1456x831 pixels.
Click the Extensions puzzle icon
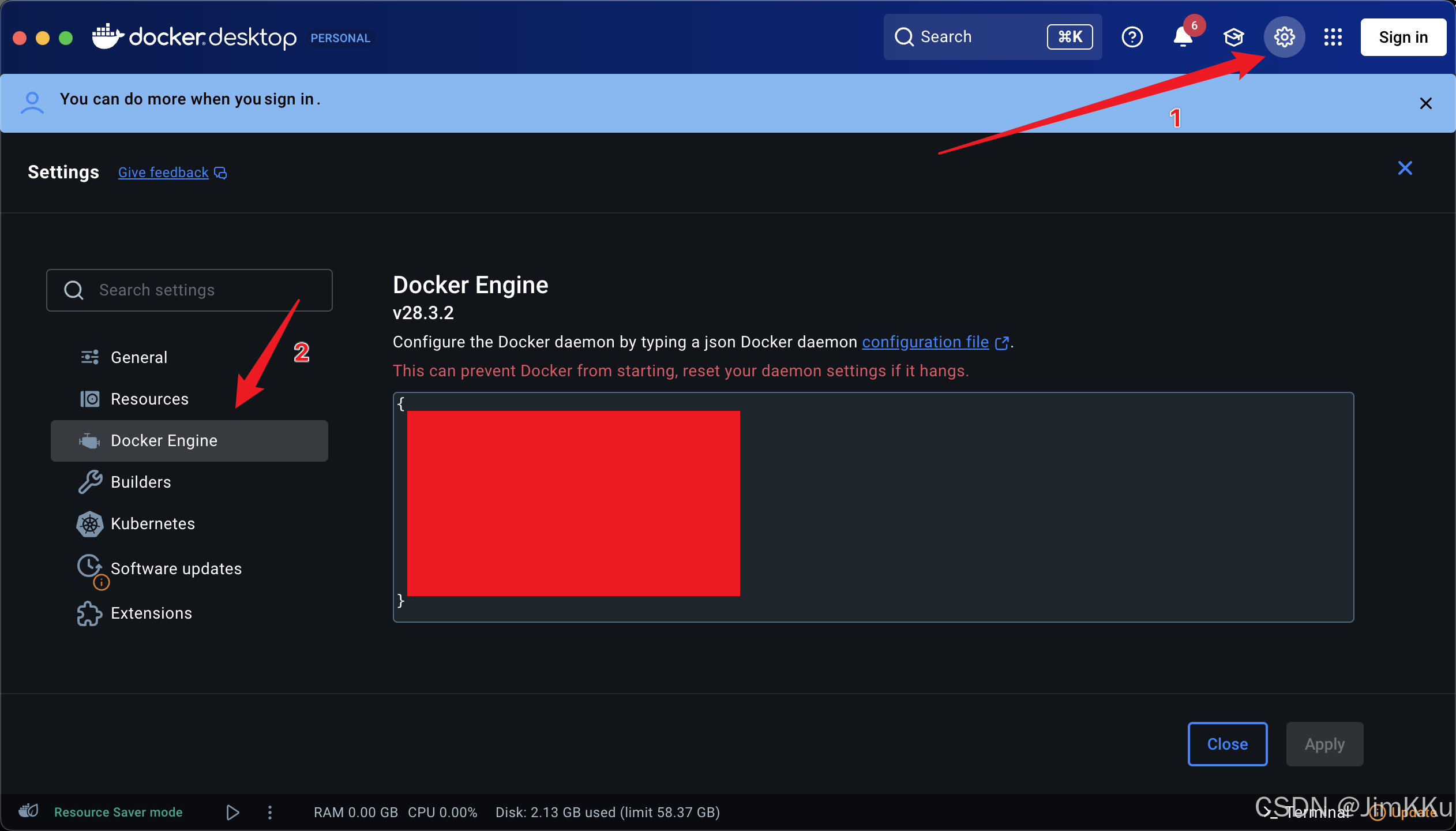click(90, 613)
